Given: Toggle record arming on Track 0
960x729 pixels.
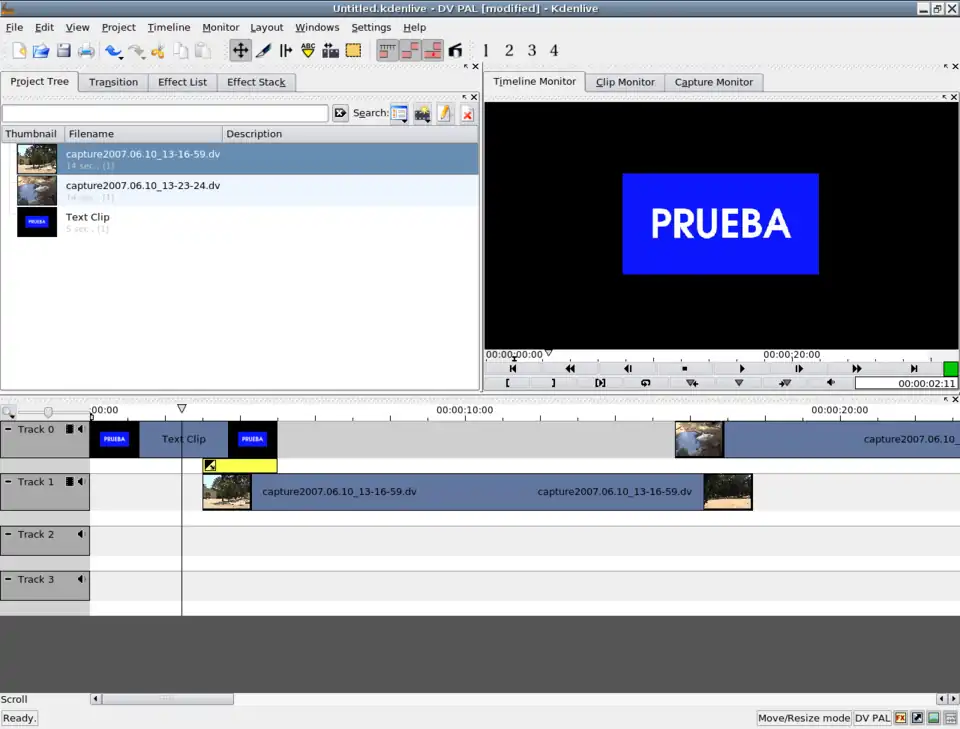Looking at the screenshot, I should (x=69, y=429).
